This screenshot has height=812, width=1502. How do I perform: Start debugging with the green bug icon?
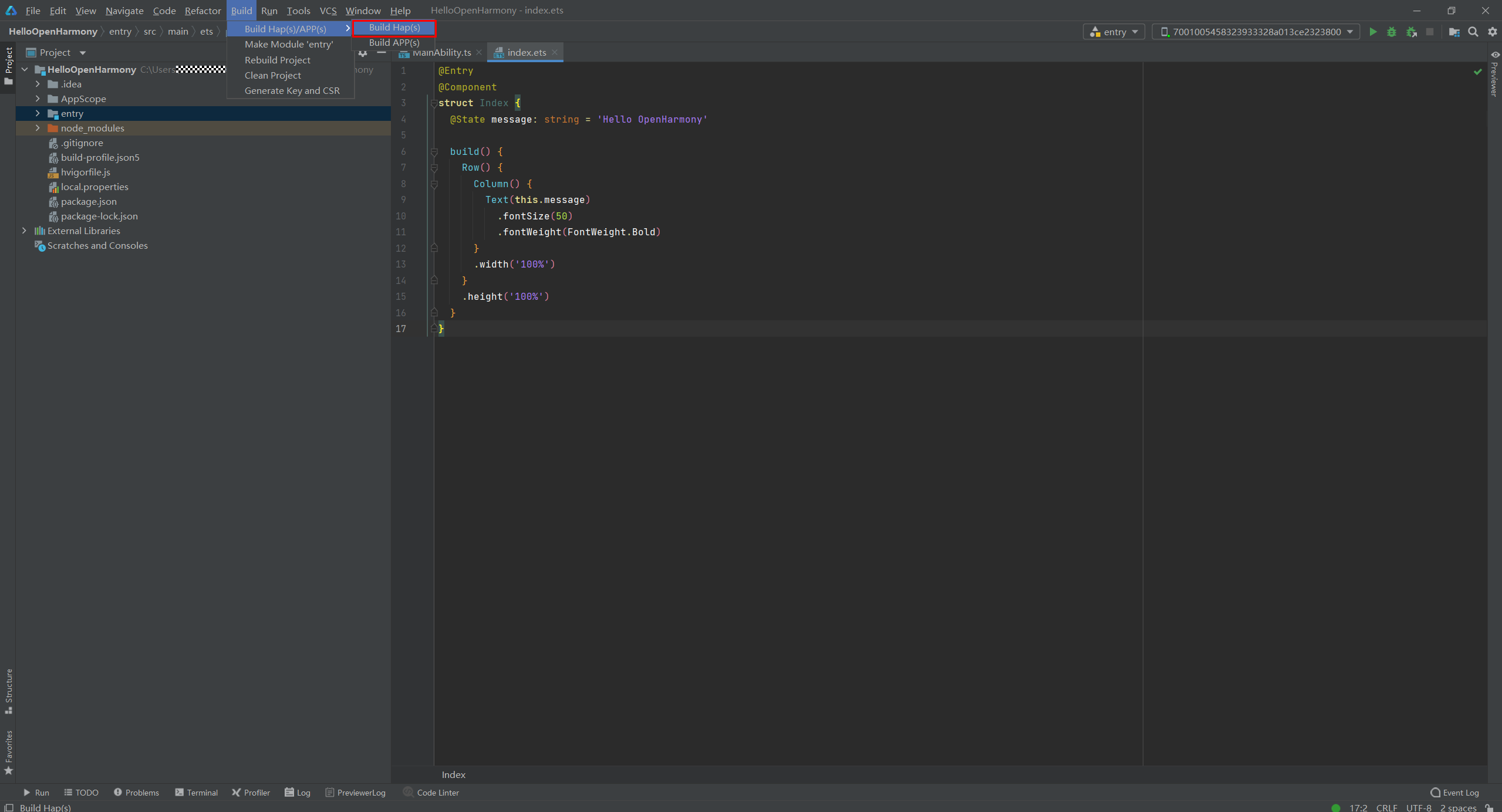[x=1392, y=32]
